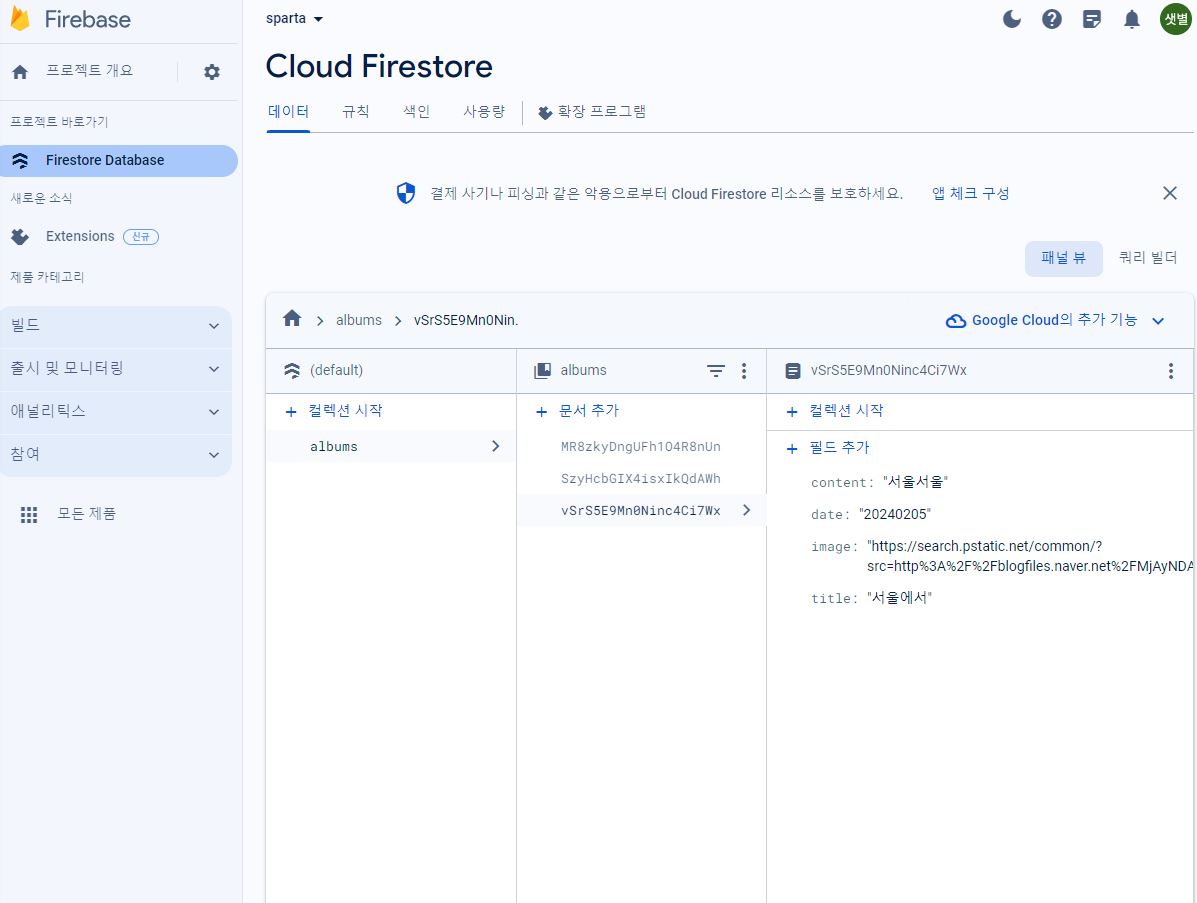
Task: Select document vSrS5E9Mn0Ninc4Ci7Wx in list
Action: click(640, 511)
